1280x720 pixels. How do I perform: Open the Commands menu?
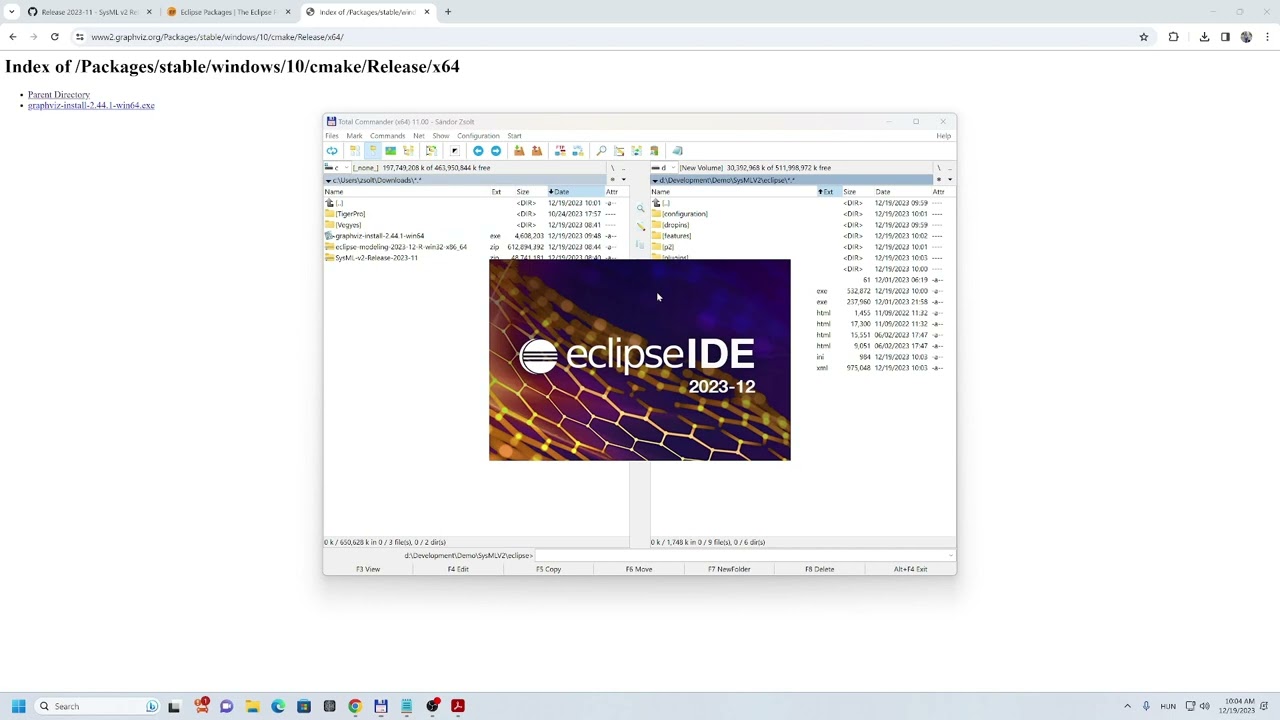coord(388,136)
